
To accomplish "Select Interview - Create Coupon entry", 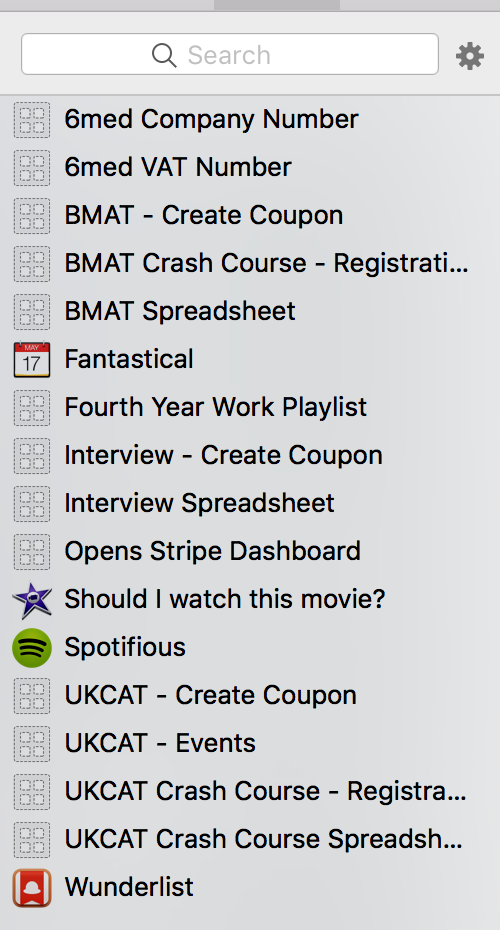I will 250,456.
